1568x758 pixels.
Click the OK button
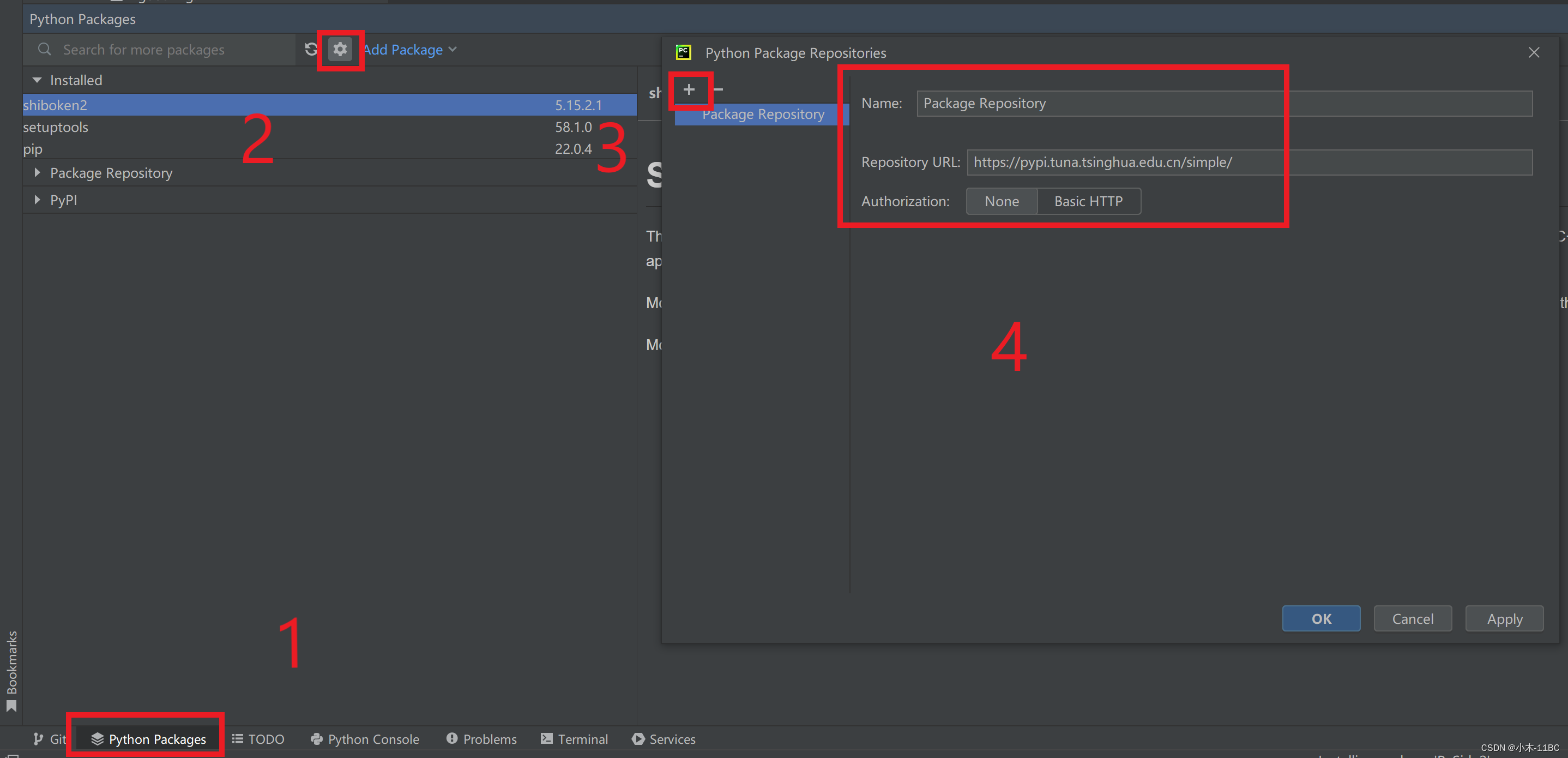pyautogui.click(x=1320, y=618)
